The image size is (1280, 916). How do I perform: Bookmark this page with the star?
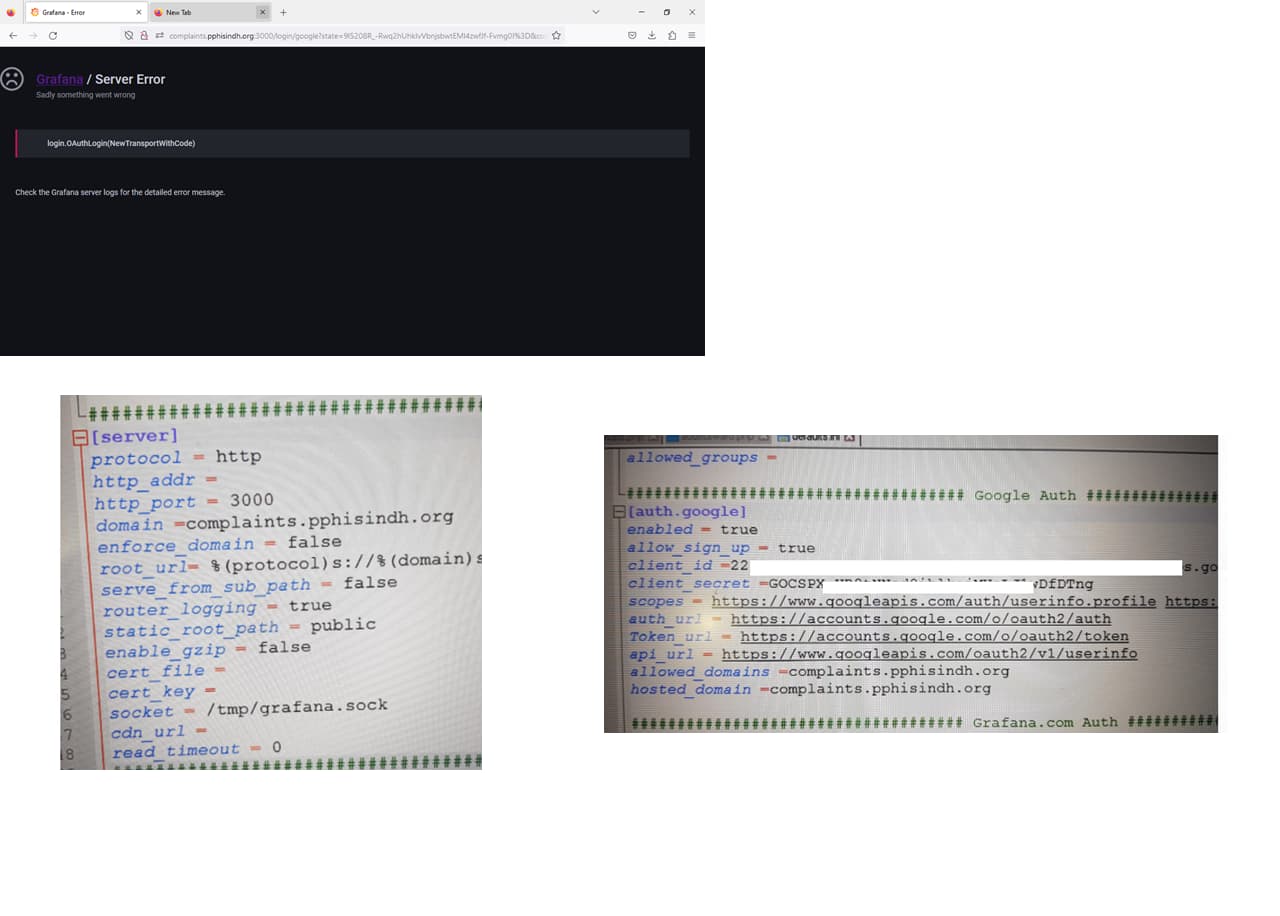(556, 35)
